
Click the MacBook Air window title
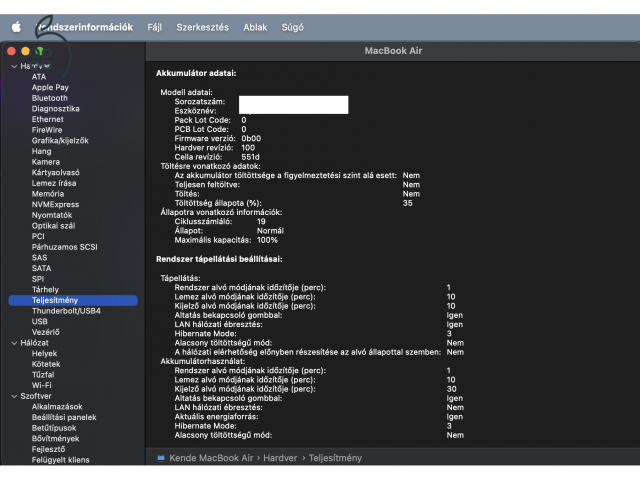(393, 51)
